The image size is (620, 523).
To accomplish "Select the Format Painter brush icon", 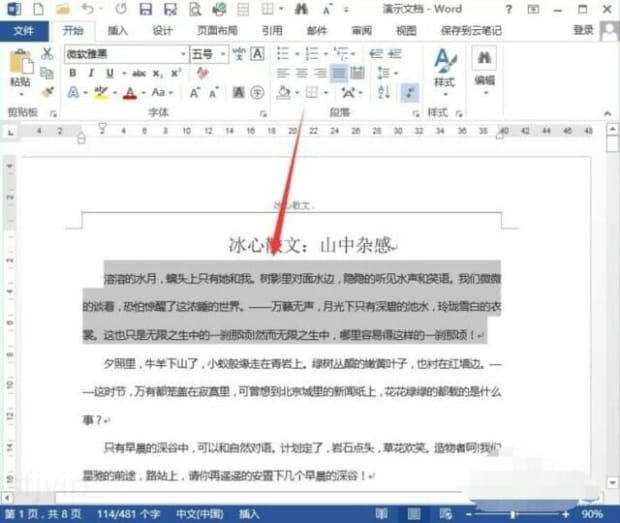I will click(x=47, y=93).
